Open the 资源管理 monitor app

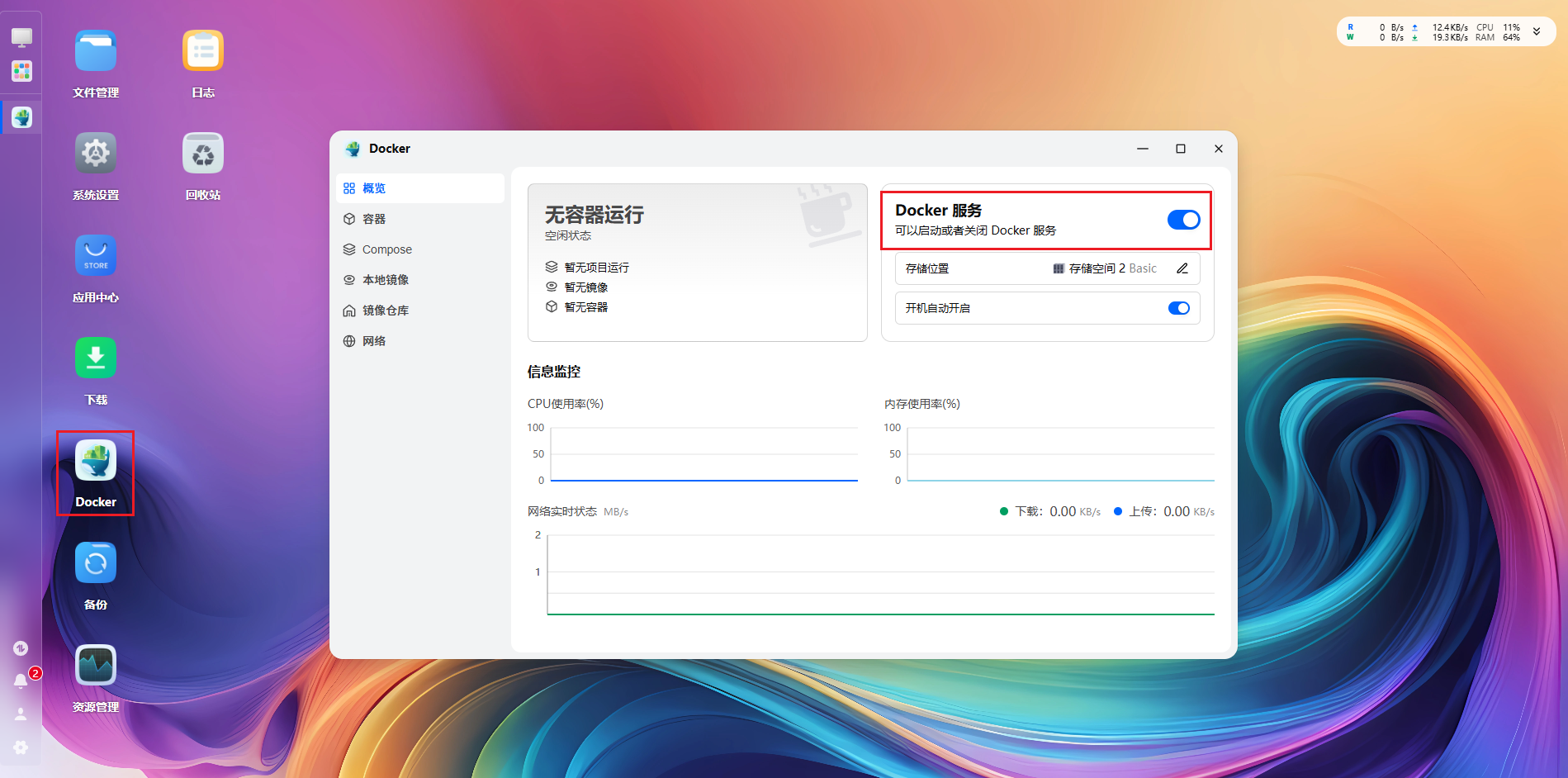96,666
